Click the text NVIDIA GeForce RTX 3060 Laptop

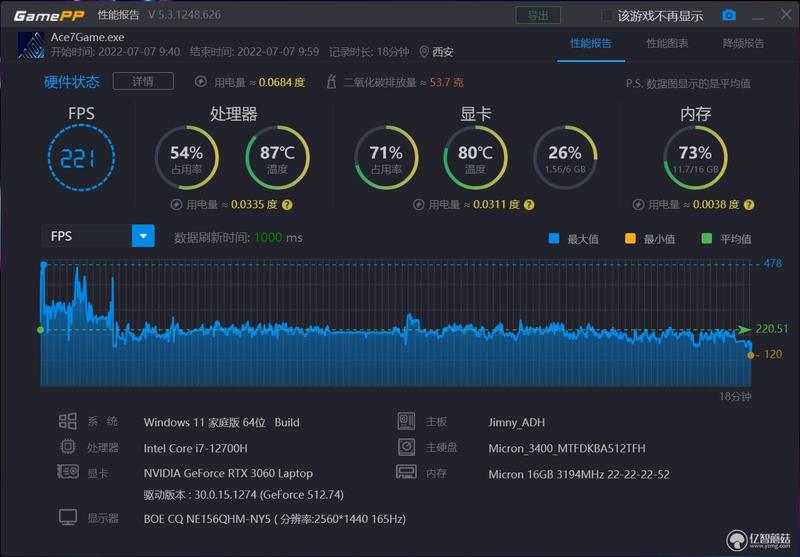[228, 473]
